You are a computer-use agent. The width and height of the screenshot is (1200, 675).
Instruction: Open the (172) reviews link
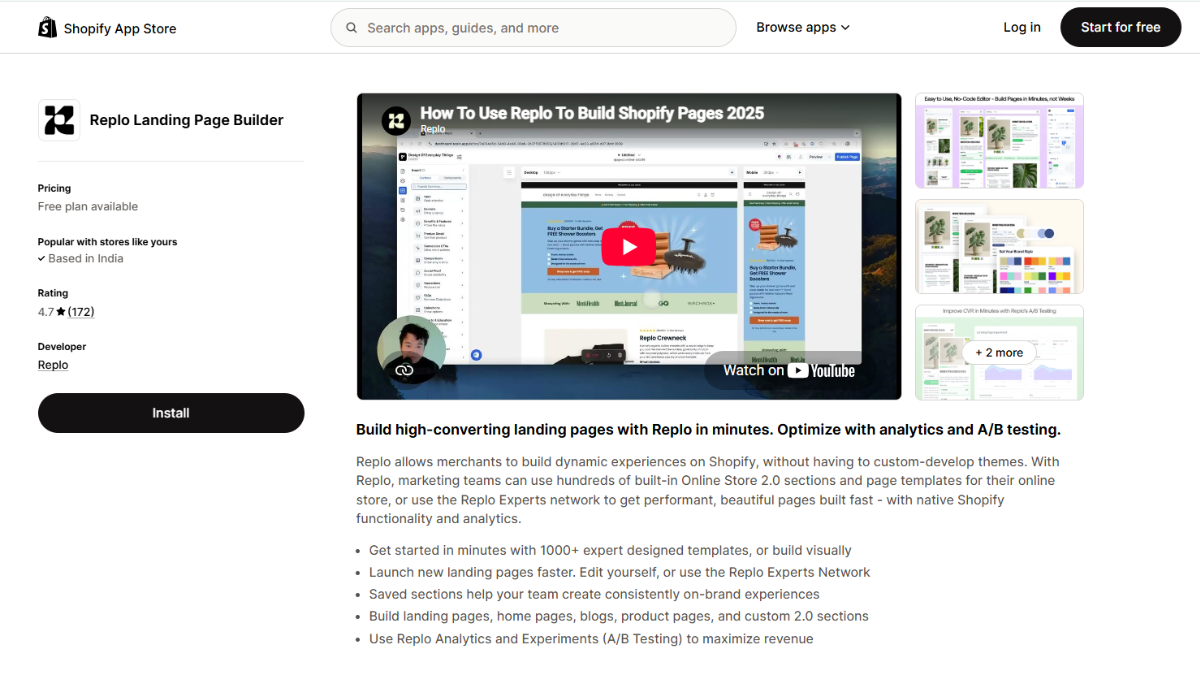click(81, 312)
